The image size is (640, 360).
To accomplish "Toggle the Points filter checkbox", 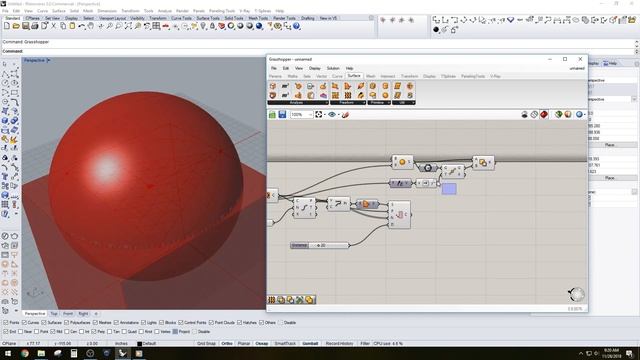I will (6, 323).
